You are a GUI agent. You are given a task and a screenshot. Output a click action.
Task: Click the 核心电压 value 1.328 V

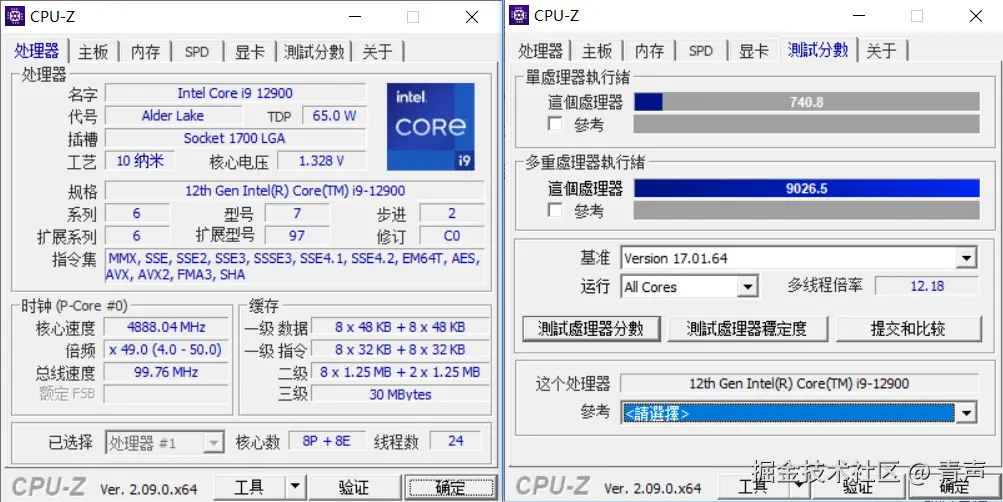click(322, 161)
